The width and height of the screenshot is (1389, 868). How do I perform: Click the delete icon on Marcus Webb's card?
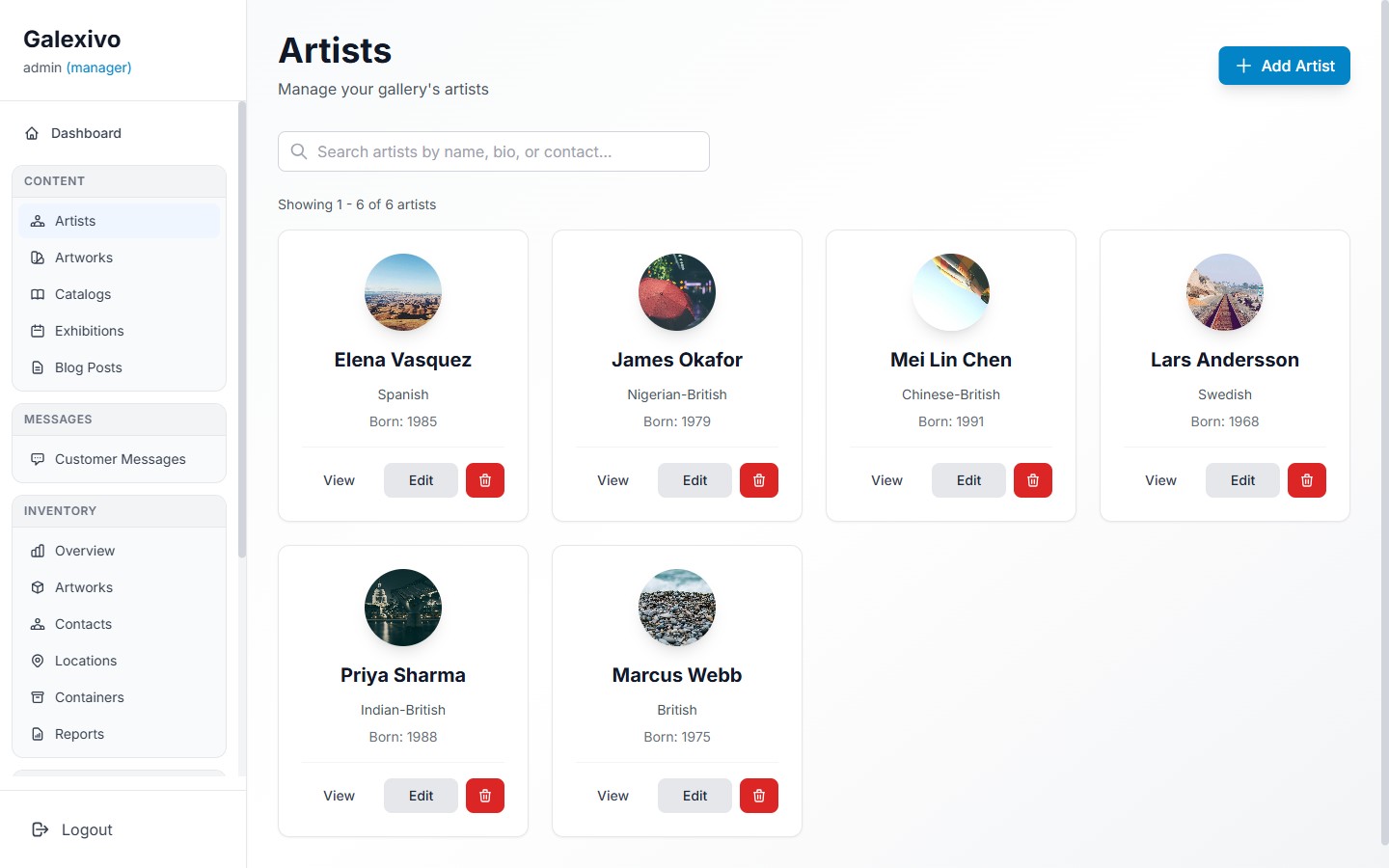point(759,796)
